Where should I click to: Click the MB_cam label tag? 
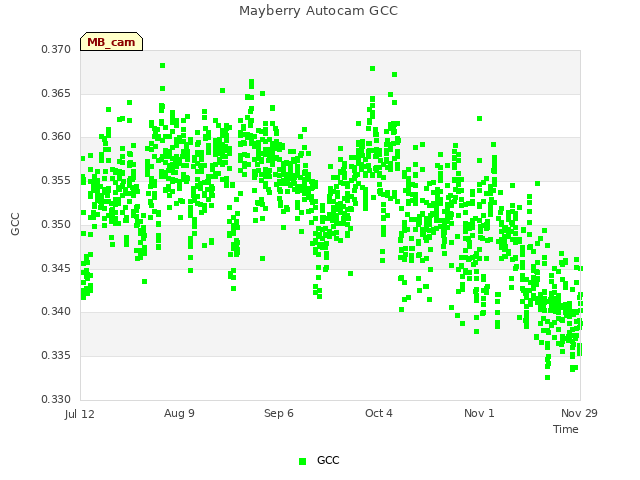point(111,42)
